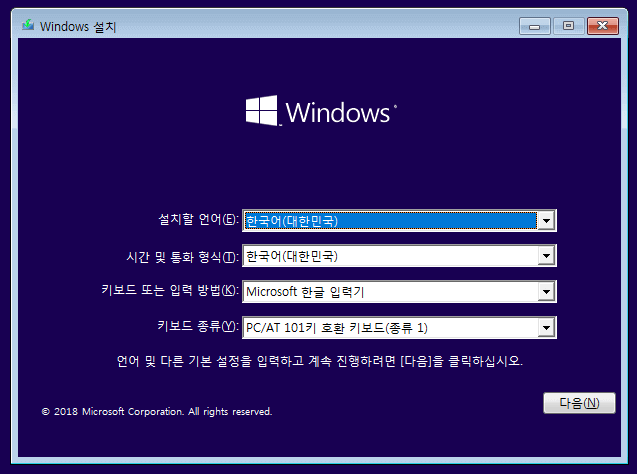
Task: Click the Microsoft Corporation copyright text
Action: click(x=157, y=411)
